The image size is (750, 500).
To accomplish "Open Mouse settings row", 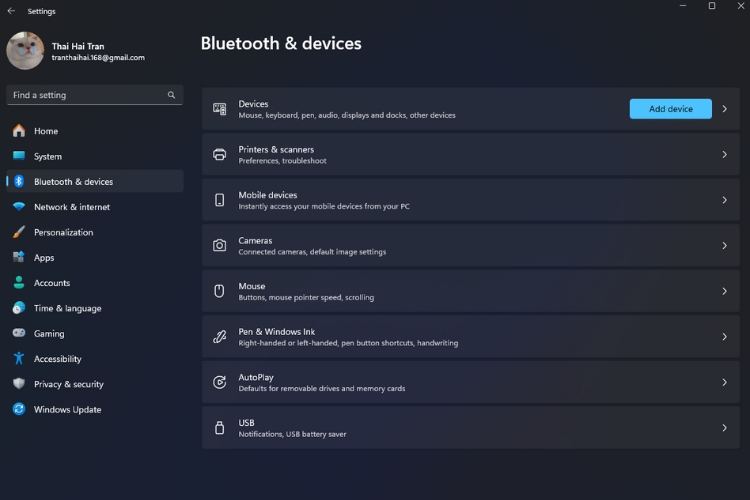I will pyautogui.click(x=470, y=291).
